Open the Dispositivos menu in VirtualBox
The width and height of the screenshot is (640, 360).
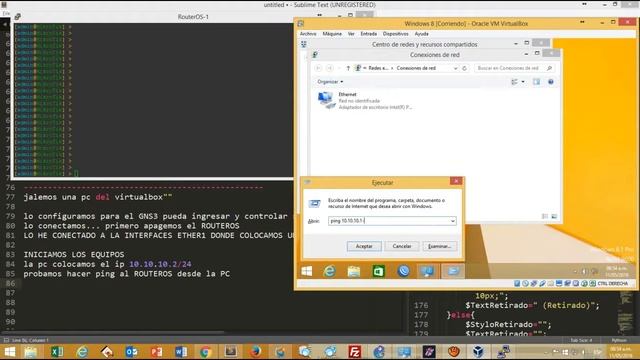click(x=396, y=34)
